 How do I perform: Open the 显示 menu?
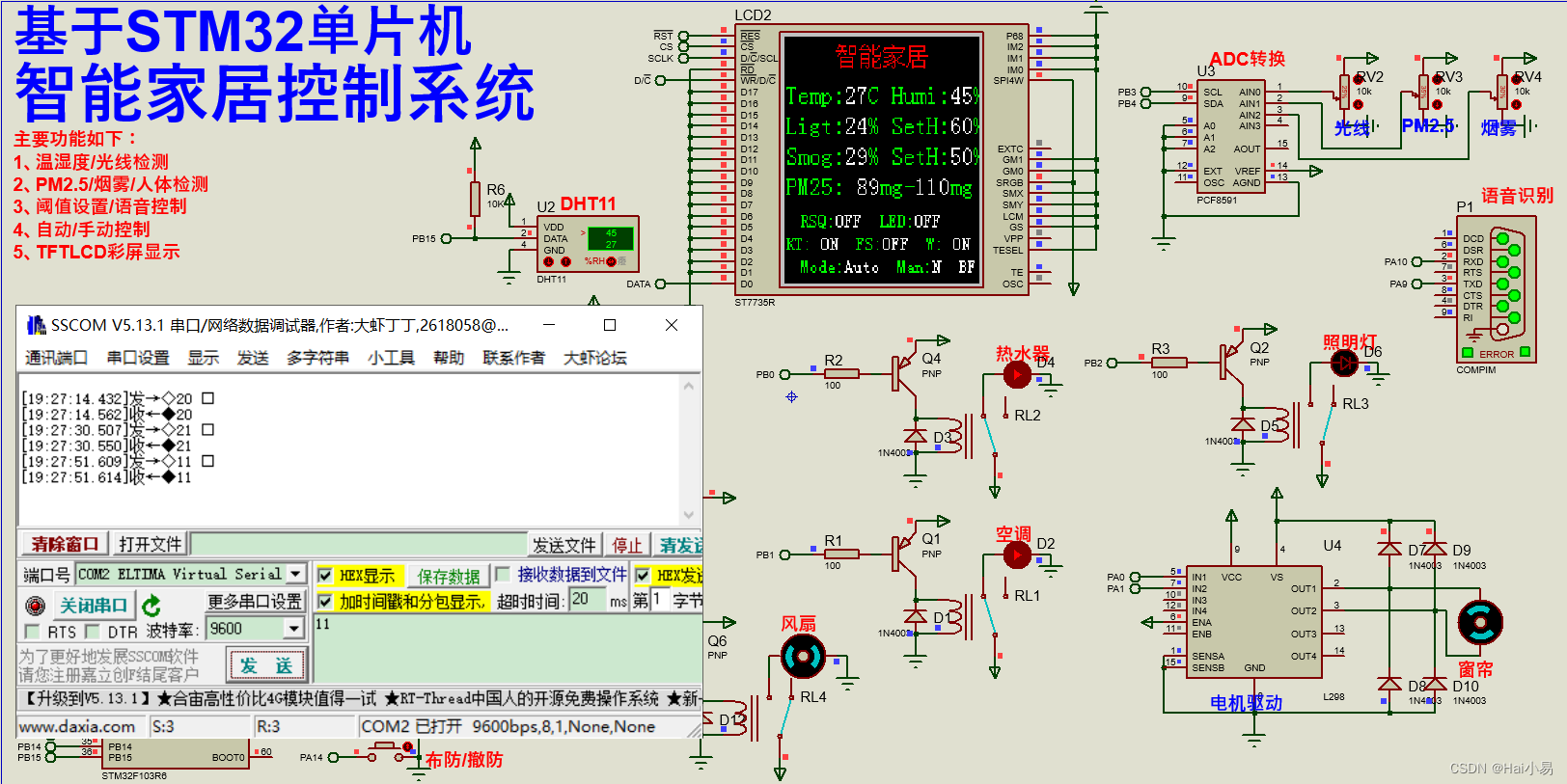click(x=204, y=358)
